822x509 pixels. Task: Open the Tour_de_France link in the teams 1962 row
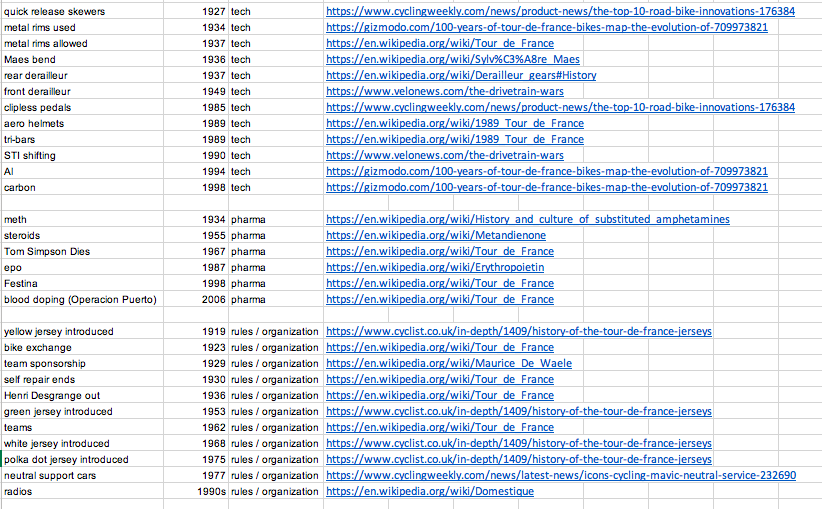(x=440, y=427)
